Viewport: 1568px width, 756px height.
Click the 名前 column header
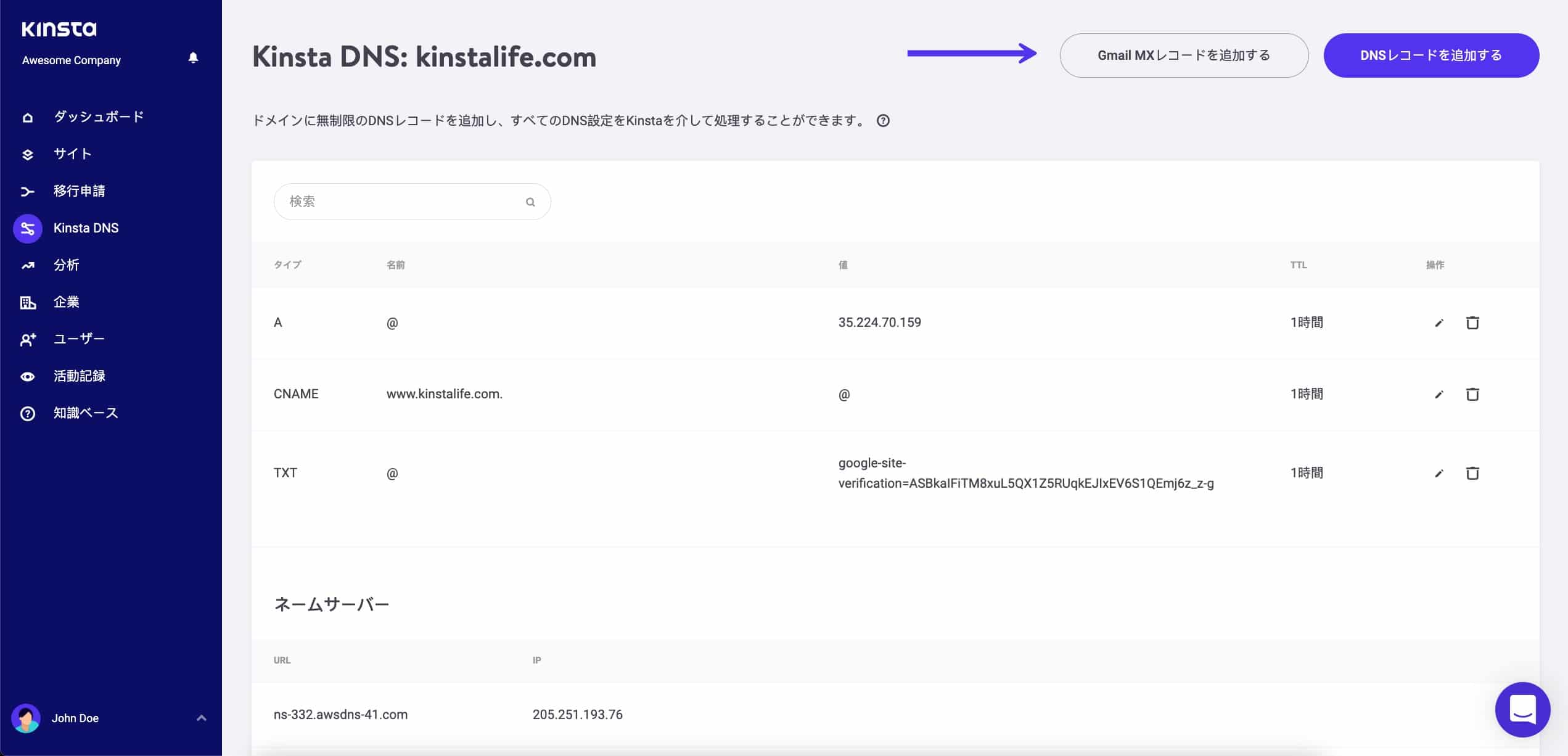395,265
